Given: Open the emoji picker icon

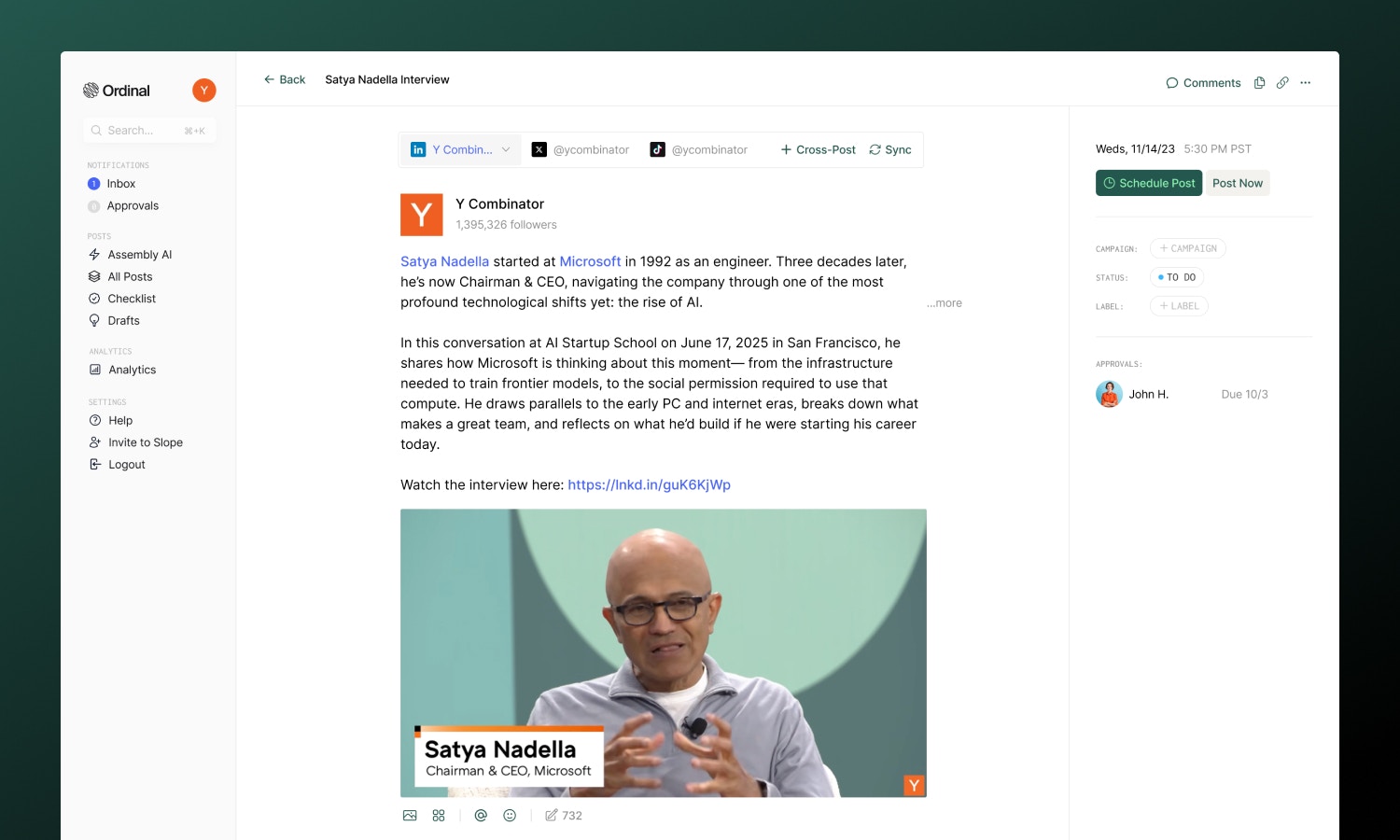Looking at the screenshot, I should click(510, 816).
